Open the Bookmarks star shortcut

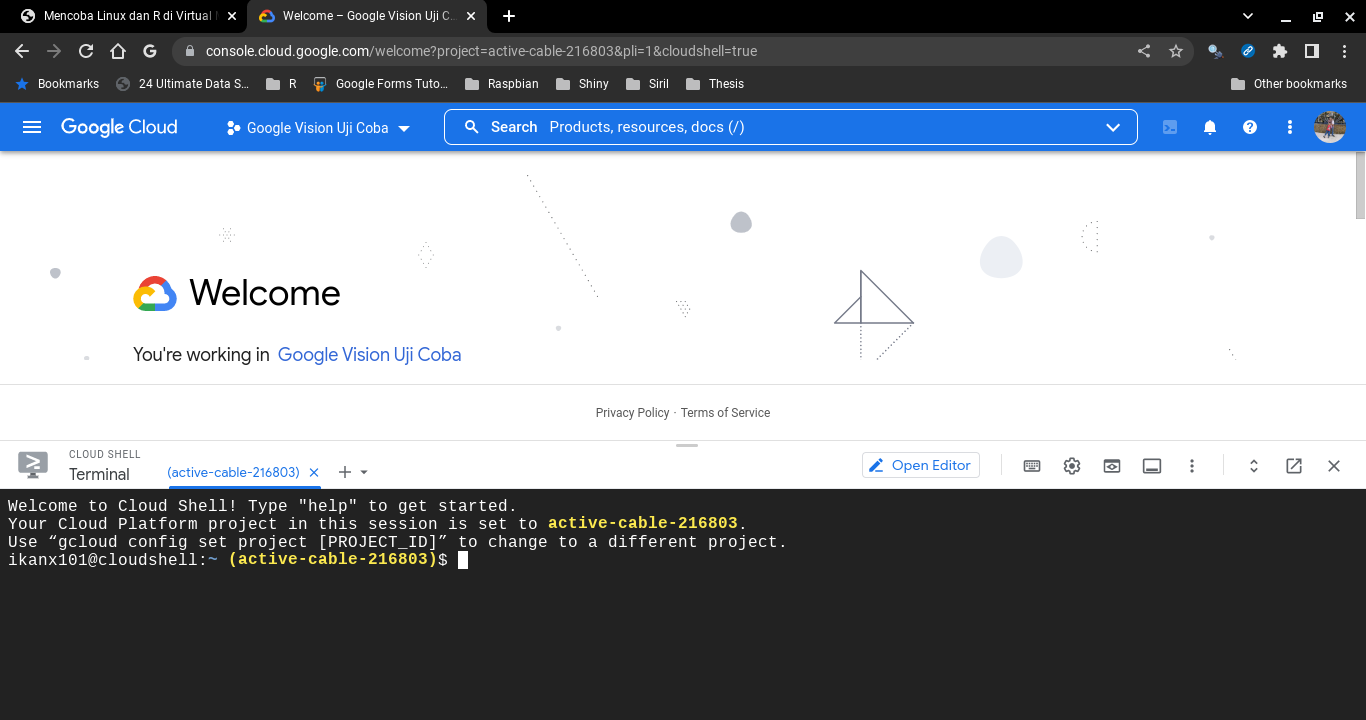(x=57, y=84)
